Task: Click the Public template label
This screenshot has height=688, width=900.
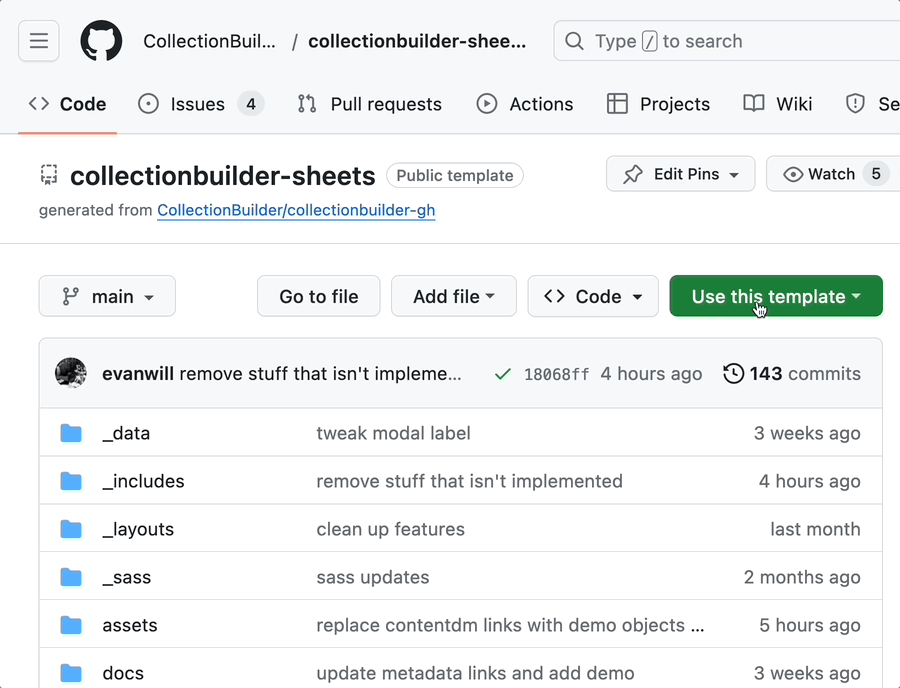Action: (455, 176)
